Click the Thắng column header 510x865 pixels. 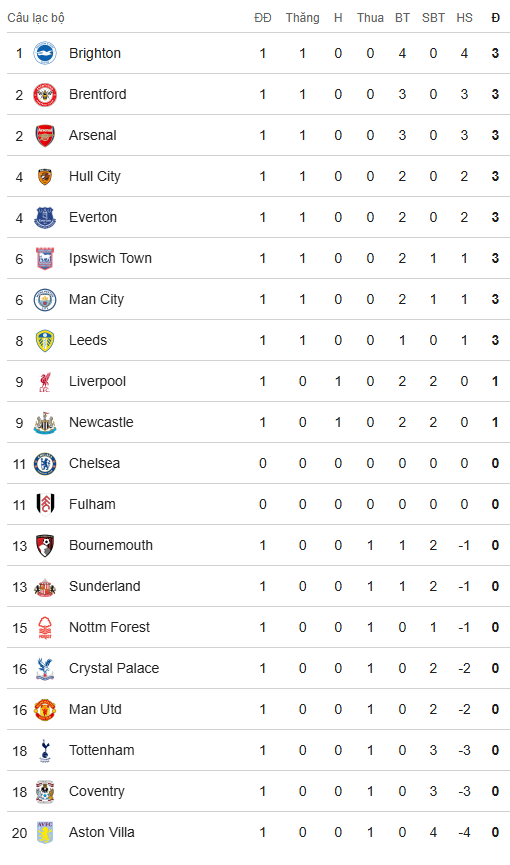[x=302, y=18]
